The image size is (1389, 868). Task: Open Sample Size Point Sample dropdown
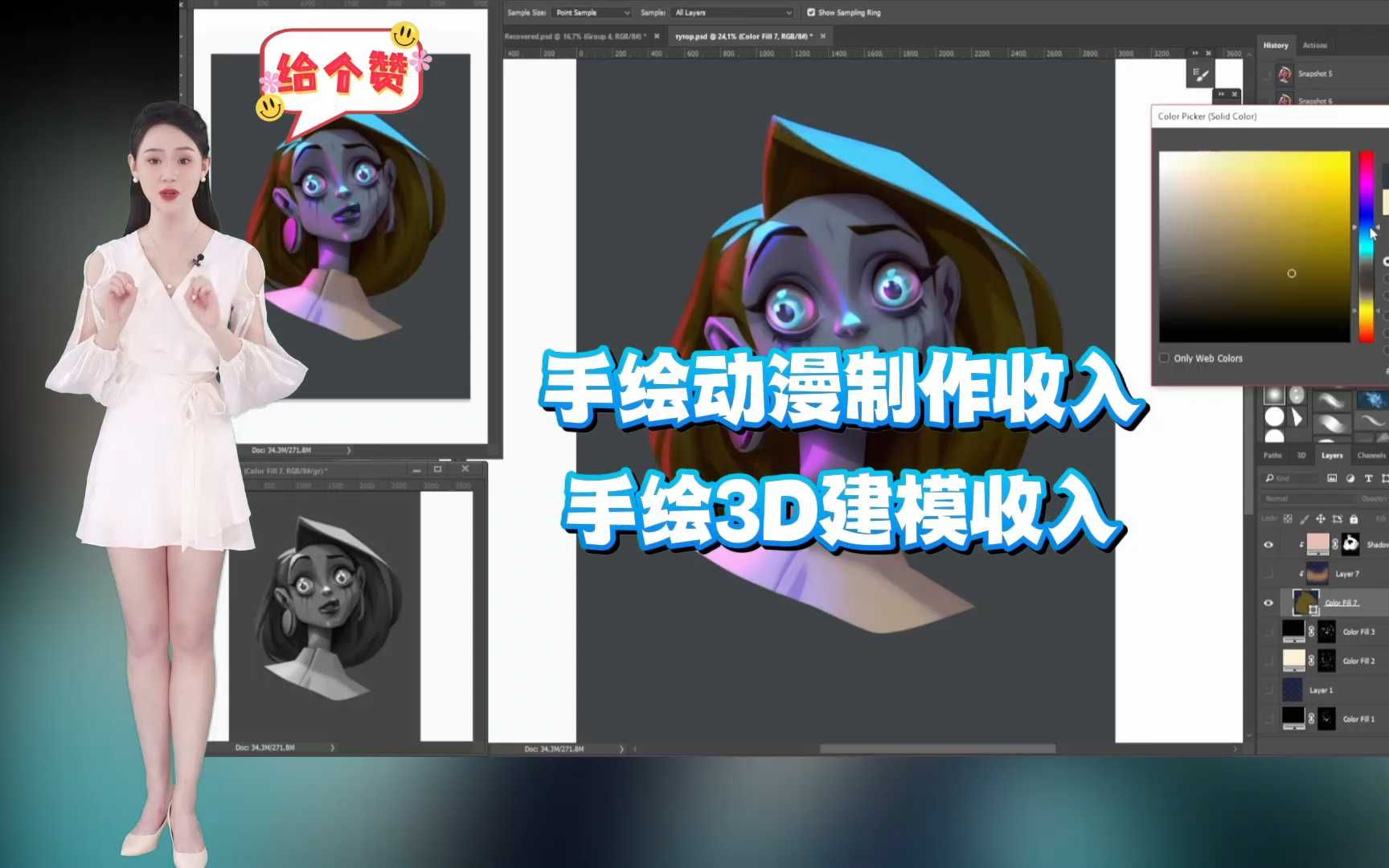(592, 12)
